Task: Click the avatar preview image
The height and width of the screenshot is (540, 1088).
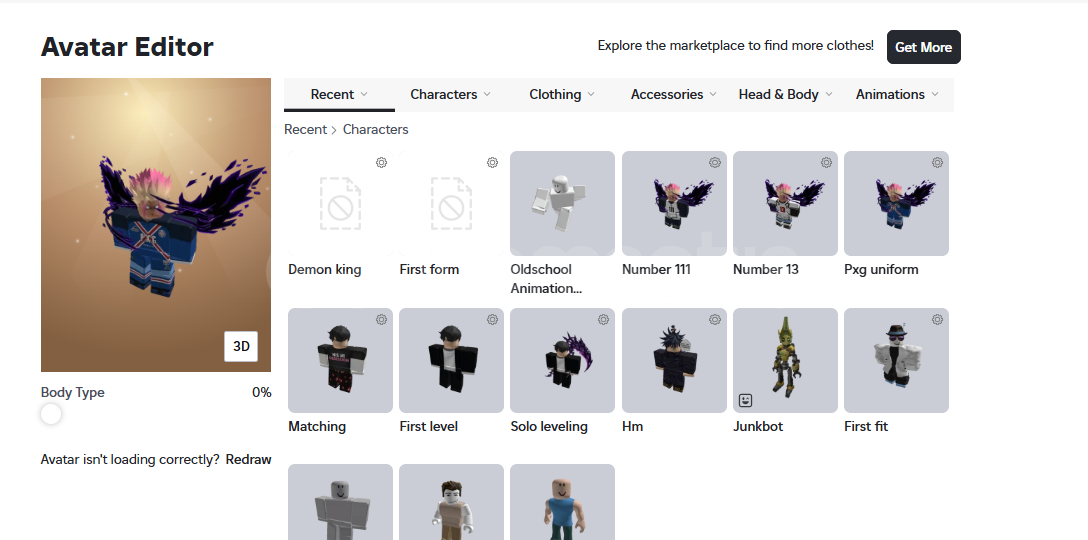Action: tap(156, 225)
